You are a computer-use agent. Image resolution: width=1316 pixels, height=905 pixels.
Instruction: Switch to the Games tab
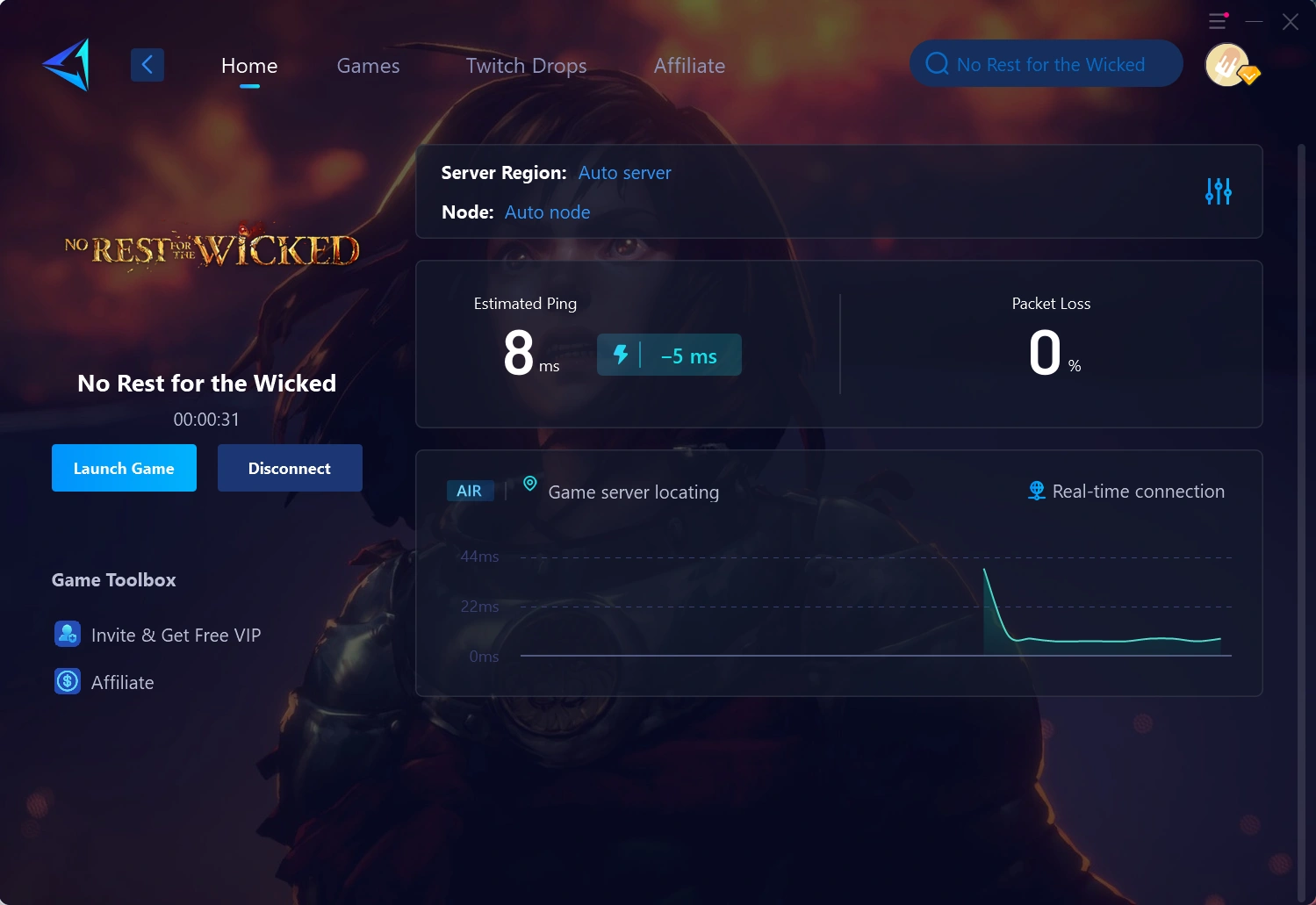coord(368,65)
